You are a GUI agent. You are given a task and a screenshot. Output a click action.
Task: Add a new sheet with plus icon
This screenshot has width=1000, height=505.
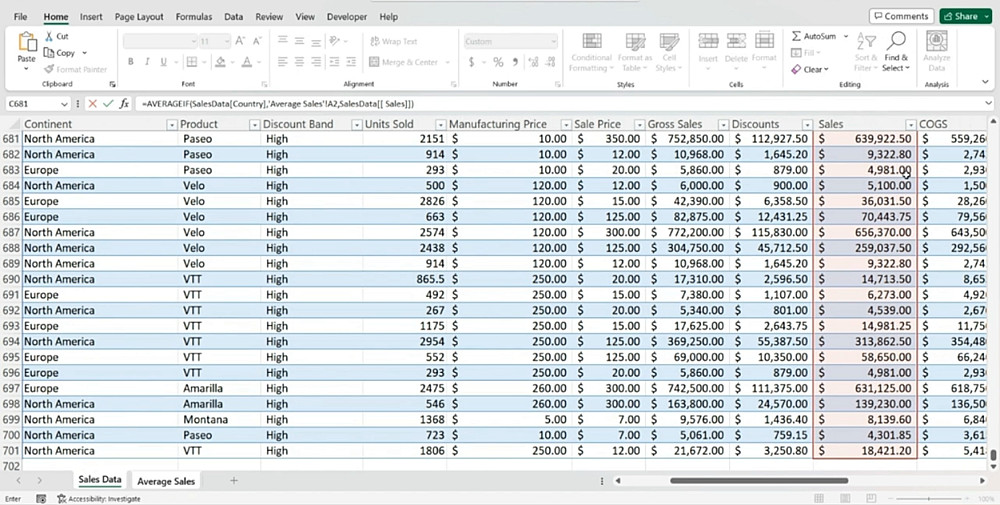tap(234, 481)
